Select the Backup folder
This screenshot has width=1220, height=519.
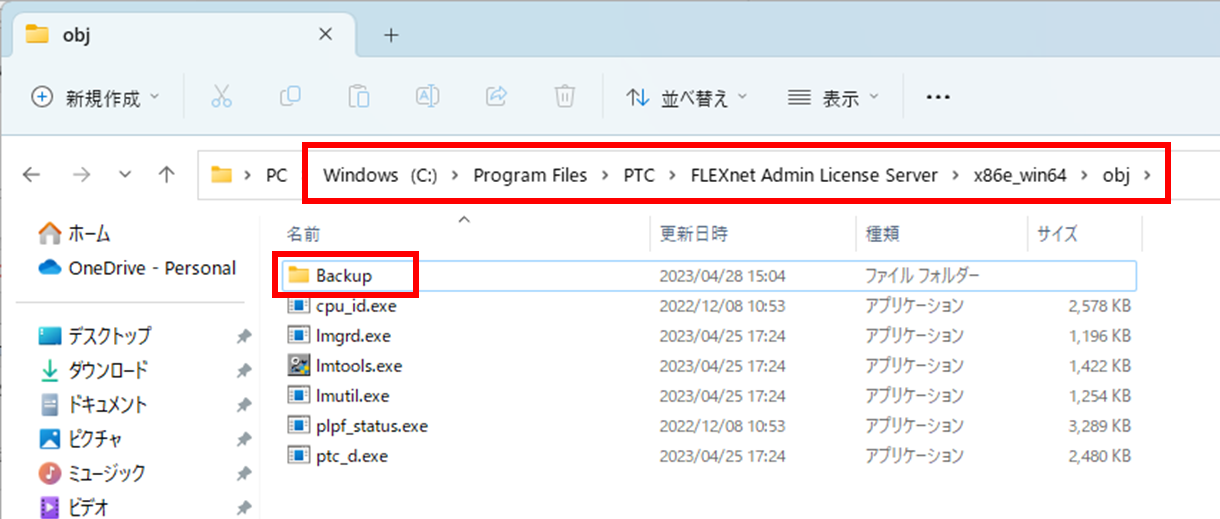[343, 275]
